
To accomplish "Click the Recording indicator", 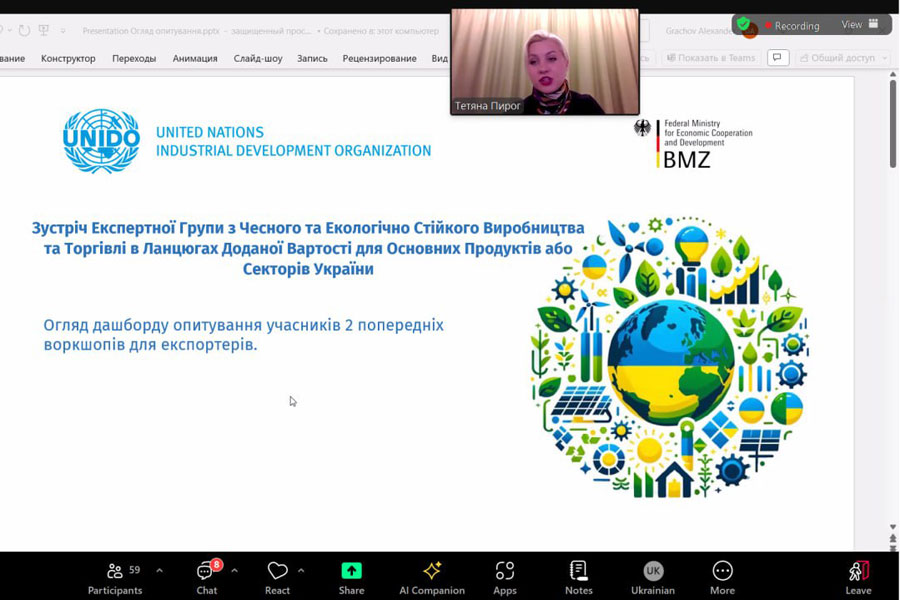I will point(792,26).
